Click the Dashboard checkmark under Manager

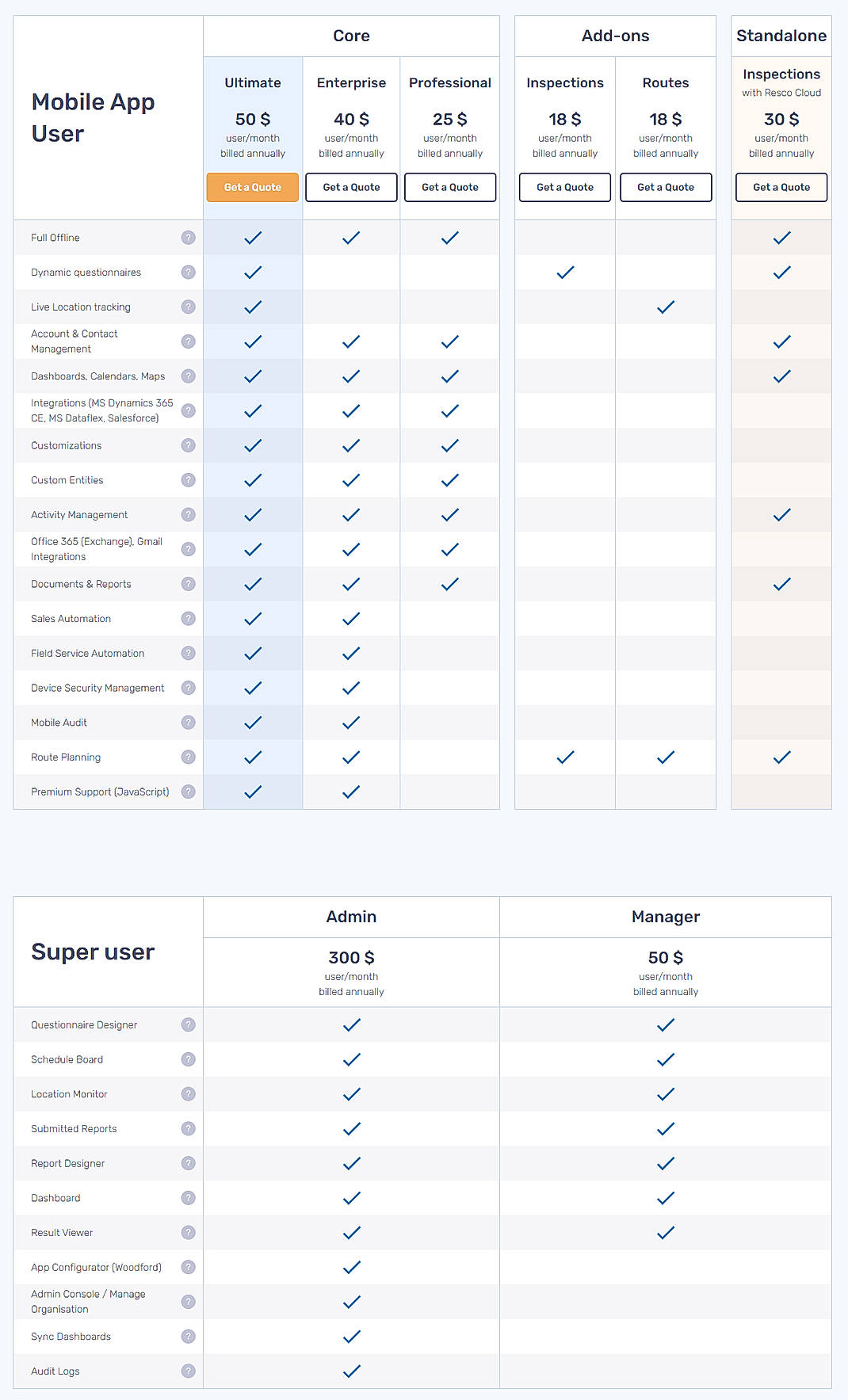click(x=665, y=1197)
